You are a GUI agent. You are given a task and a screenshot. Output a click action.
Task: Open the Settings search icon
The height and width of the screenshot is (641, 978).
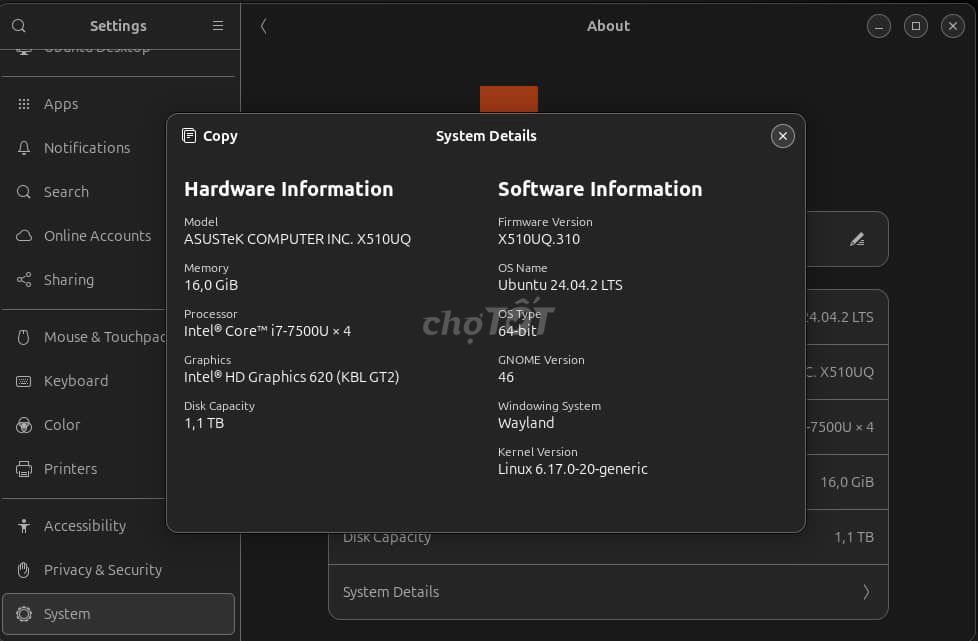click(x=19, y=26)
